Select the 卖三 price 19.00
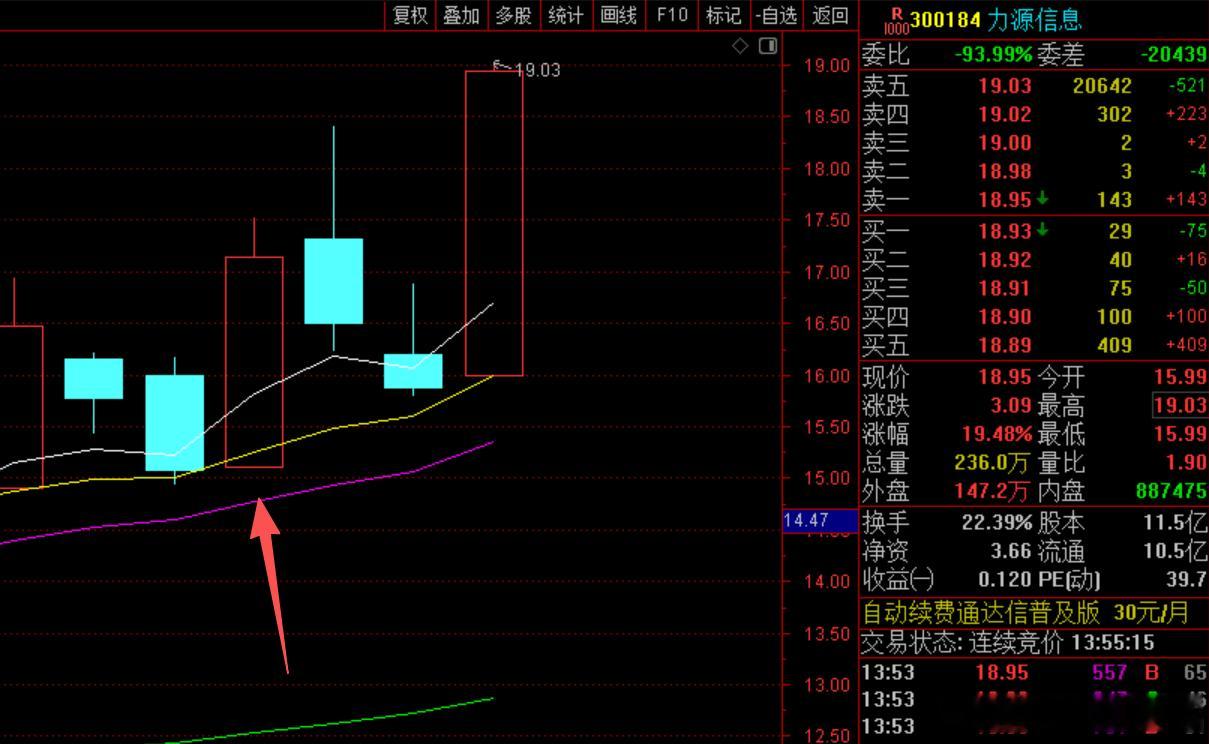The height and width of the screenshot is (744, 1209). tap(1004, 143)
